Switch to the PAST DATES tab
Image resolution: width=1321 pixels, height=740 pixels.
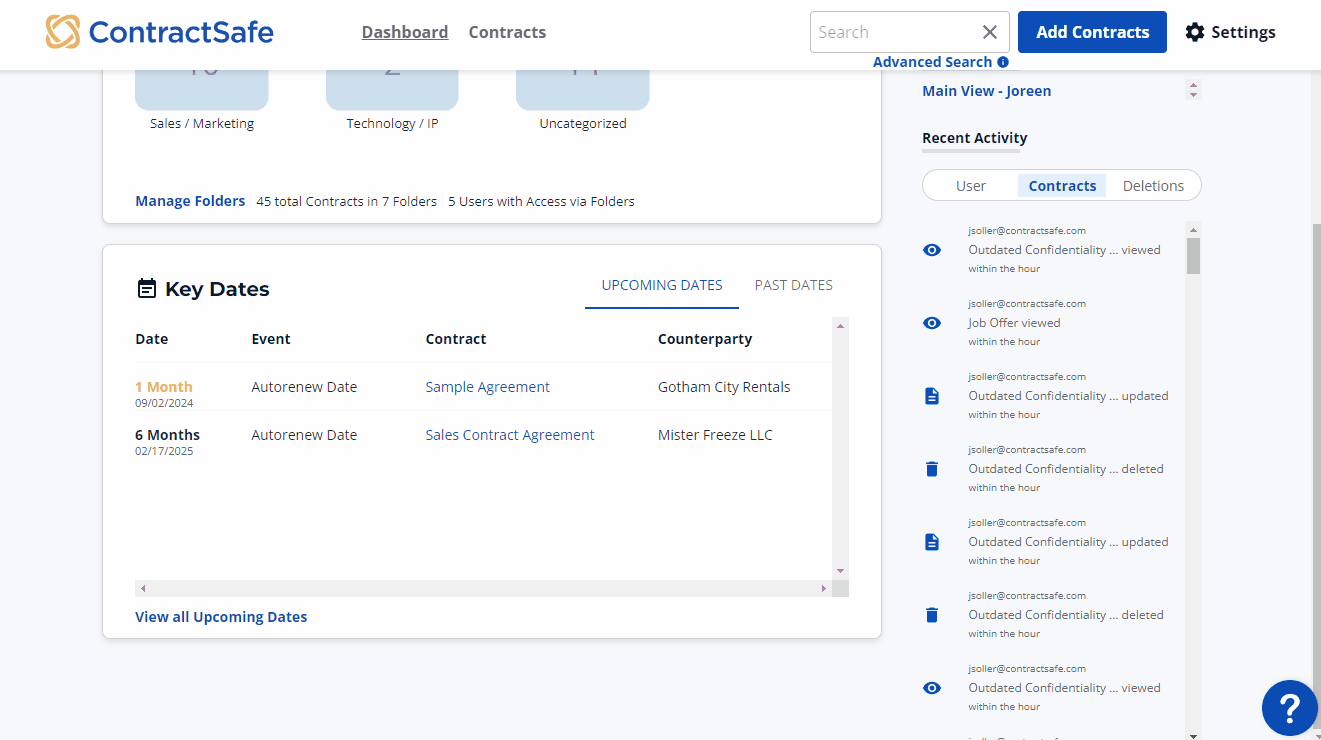pos(793,285)
